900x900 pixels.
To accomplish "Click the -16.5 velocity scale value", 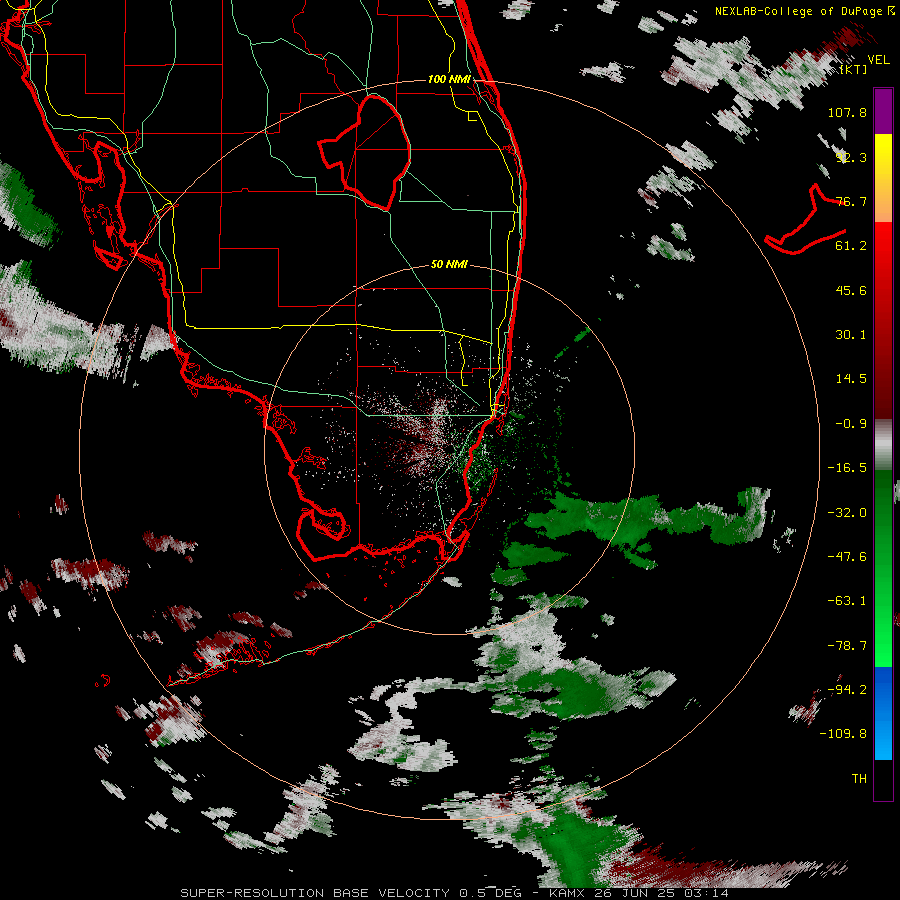I will pos(847,468).
